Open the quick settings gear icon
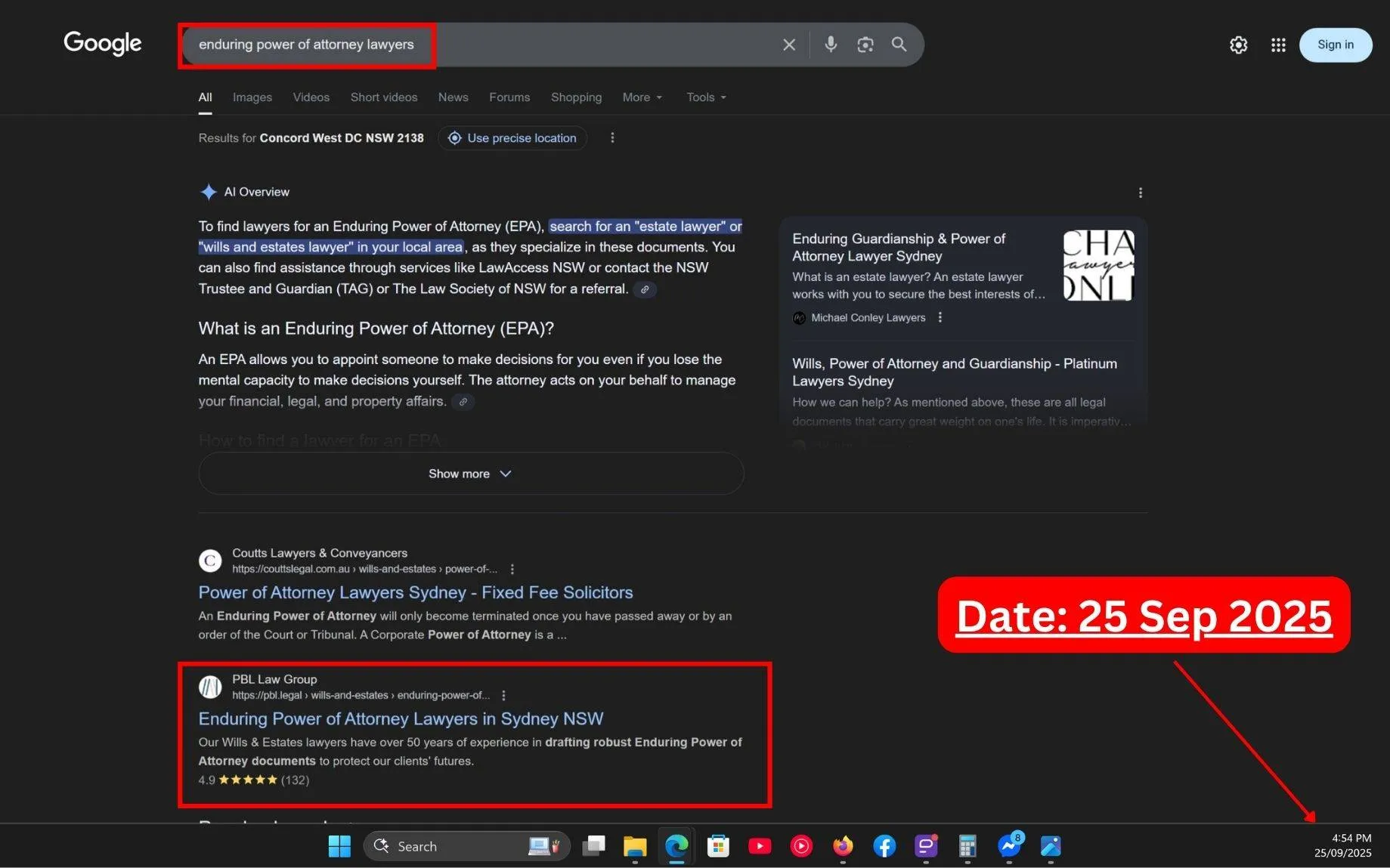Viewport: 1390px width, 868px height. point(1237,45)
